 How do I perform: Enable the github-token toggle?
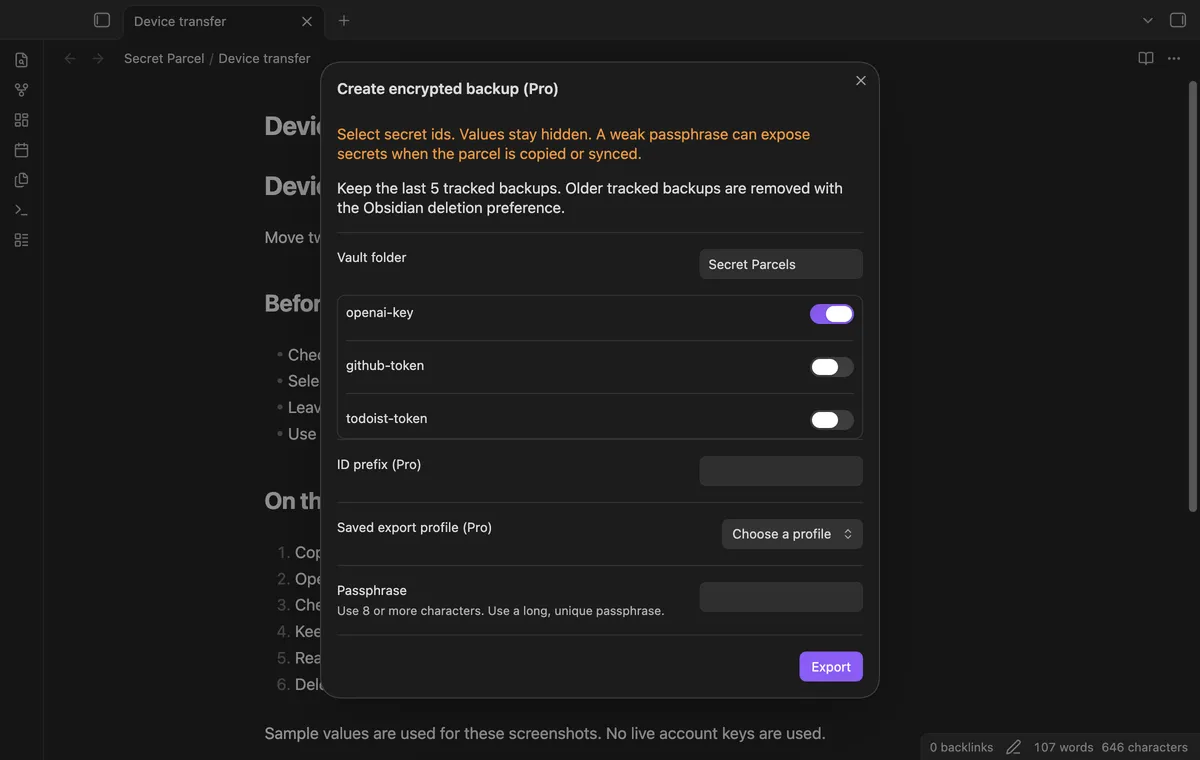coord(832,367)
